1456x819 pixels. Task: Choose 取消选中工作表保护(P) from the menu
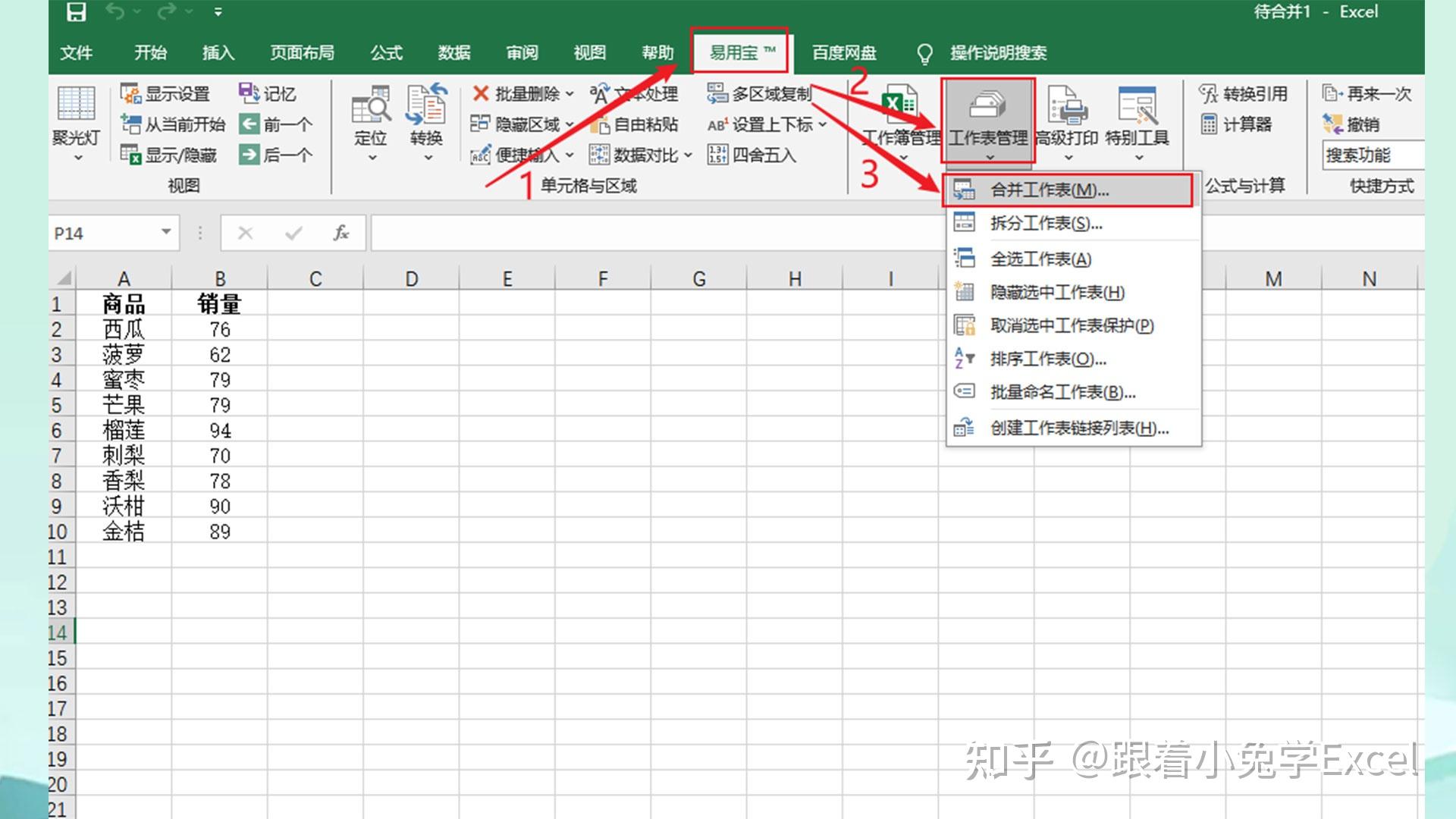point(1074,325)
